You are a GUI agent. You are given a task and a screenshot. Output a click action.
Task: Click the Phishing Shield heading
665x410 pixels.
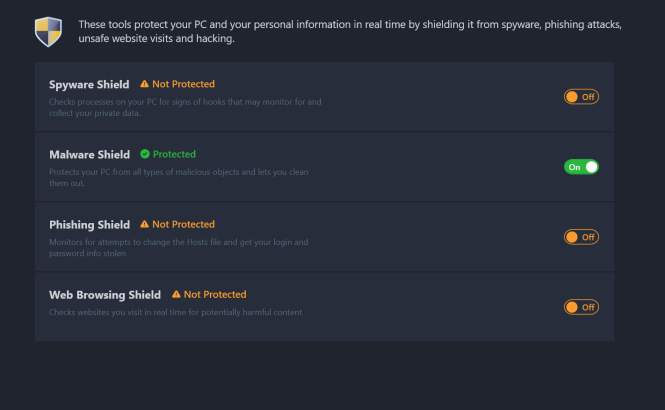click(x=89, y=225)
